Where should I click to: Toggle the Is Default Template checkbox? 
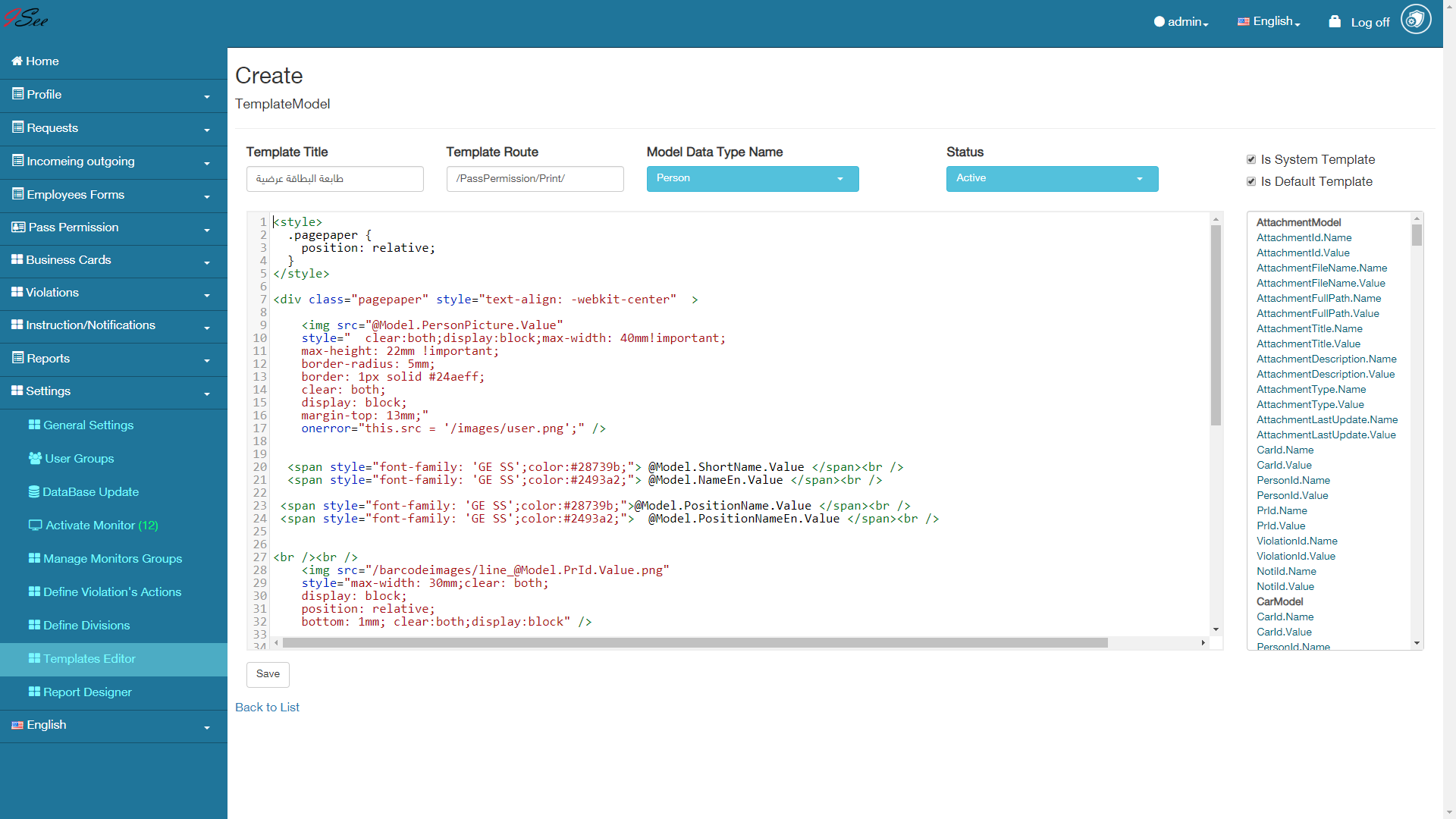[1251, 181]
